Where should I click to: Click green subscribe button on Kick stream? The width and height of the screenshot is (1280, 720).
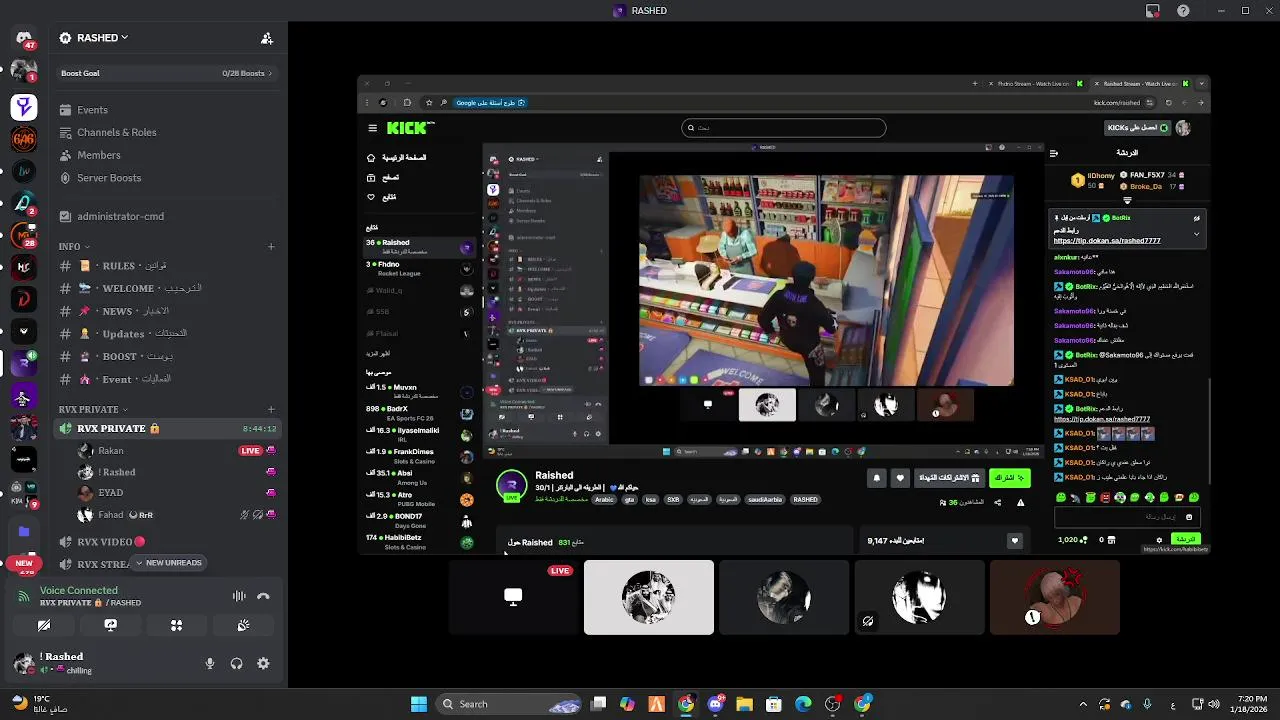(x=1009, y=478)
